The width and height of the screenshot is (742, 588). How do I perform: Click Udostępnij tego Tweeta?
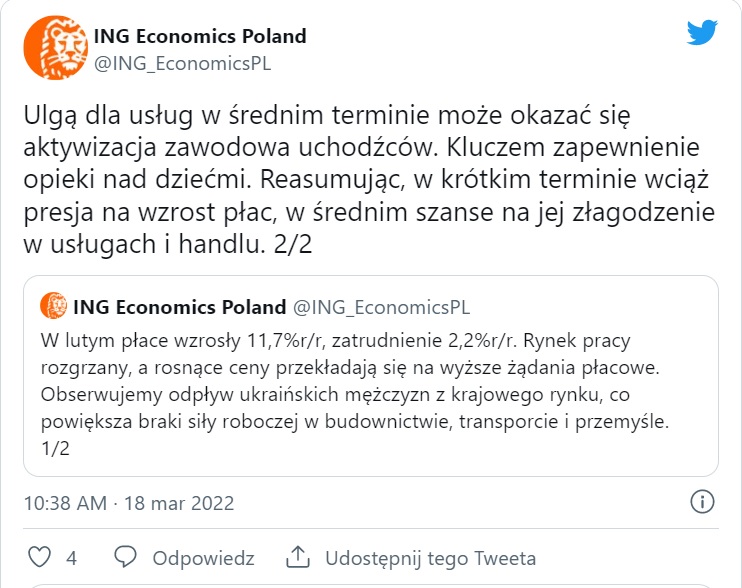(430, 558)
